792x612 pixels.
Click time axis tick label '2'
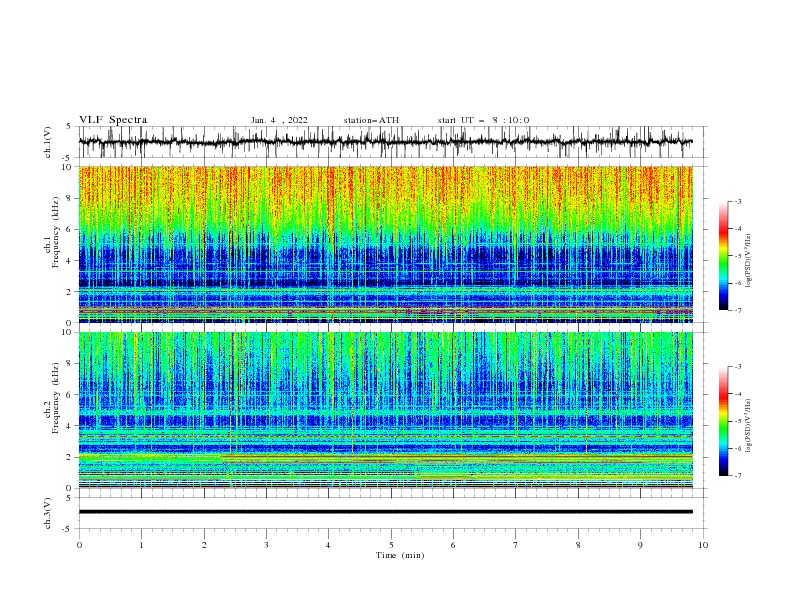[204, 545]
